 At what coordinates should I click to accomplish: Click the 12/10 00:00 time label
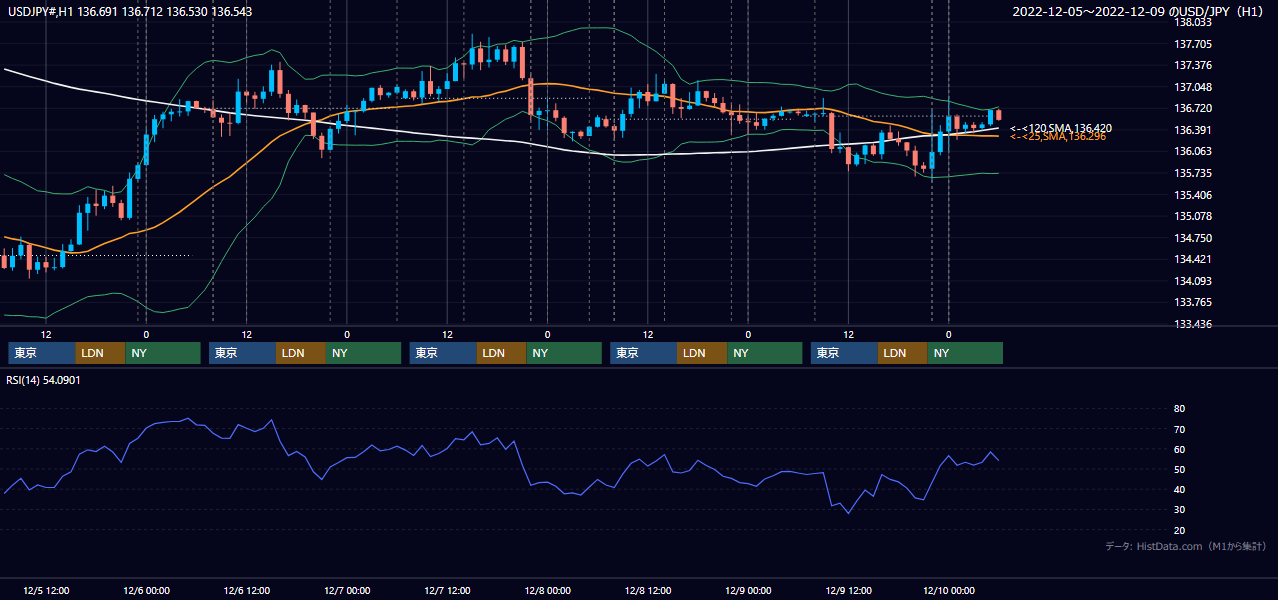pos(949,591)
